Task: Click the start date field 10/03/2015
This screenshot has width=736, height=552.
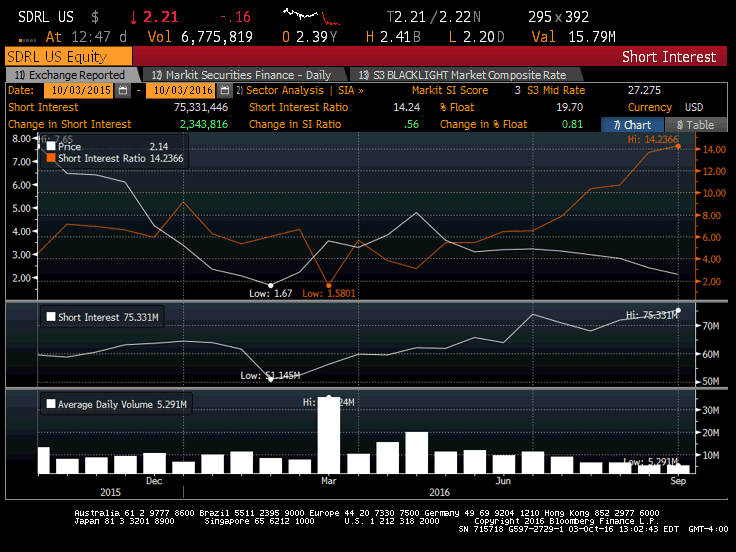Action: click(x=78, y=90)
